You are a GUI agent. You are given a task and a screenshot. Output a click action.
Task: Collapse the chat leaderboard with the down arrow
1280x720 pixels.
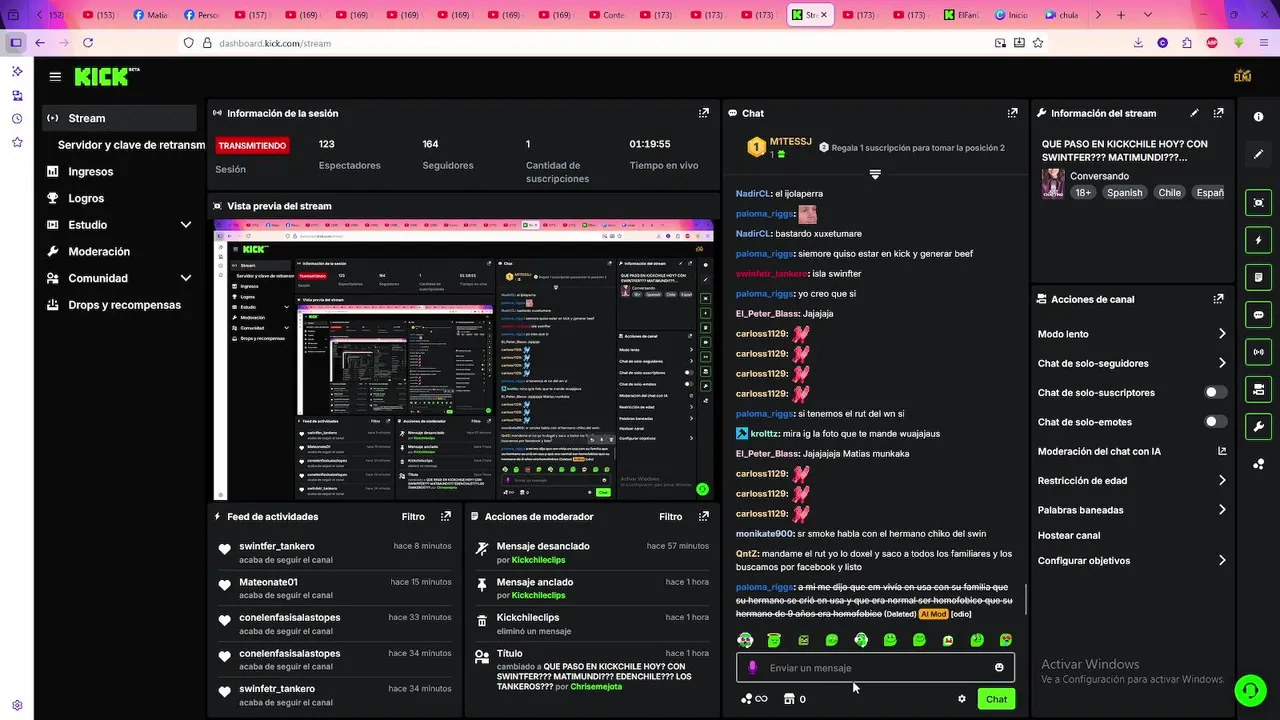[875, 174]
